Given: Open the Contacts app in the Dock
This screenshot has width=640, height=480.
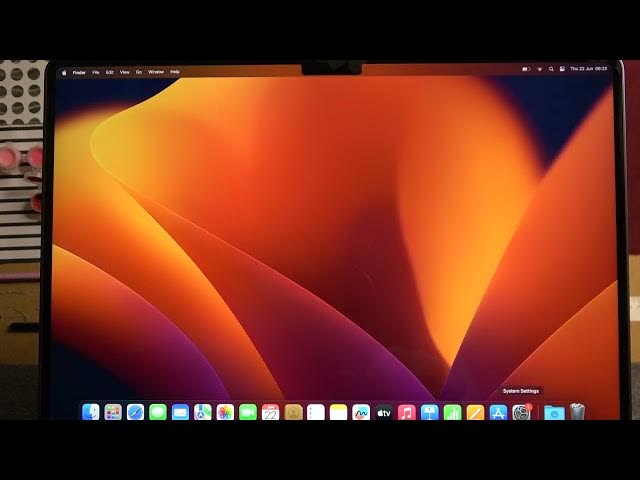Looking at the screenshot, I should point(293,412).
